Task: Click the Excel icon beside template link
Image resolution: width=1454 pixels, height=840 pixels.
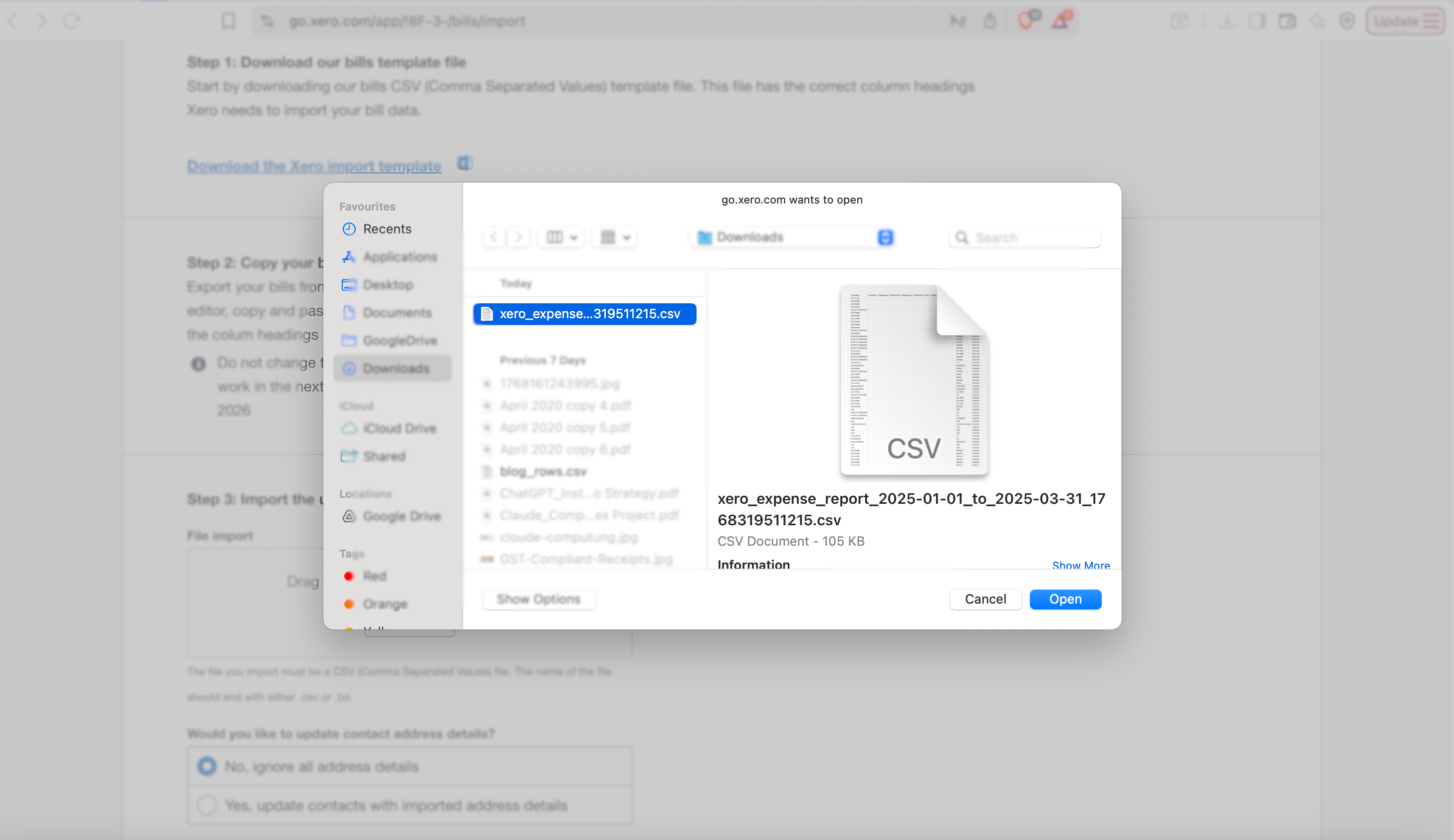Action: (465, 164)
